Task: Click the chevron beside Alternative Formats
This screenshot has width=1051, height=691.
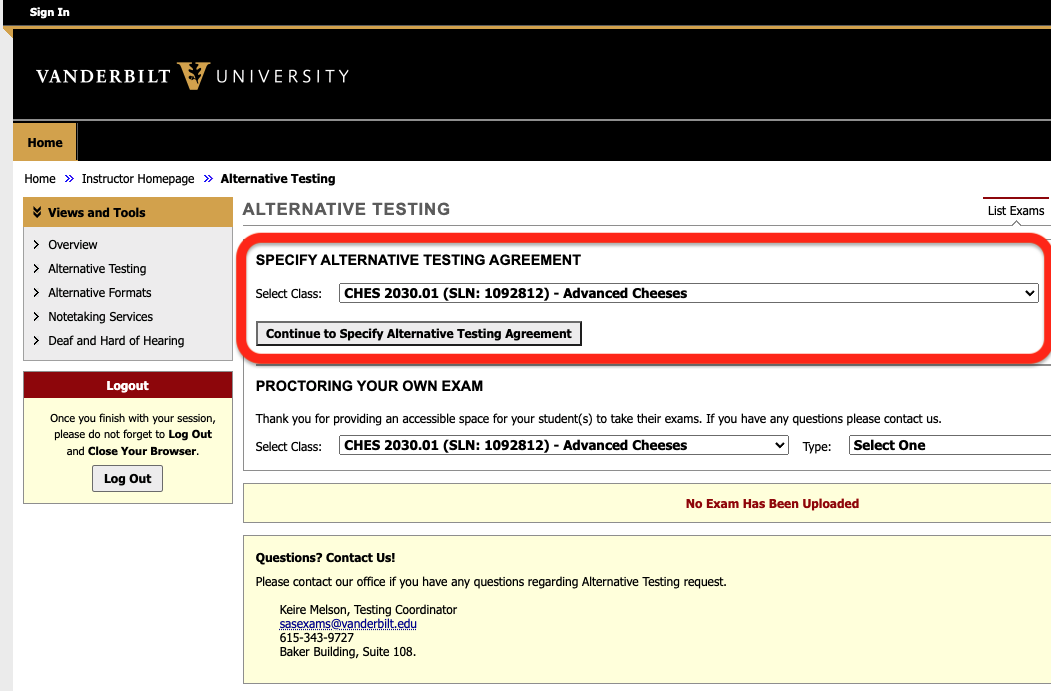Action: pos(38,292)
